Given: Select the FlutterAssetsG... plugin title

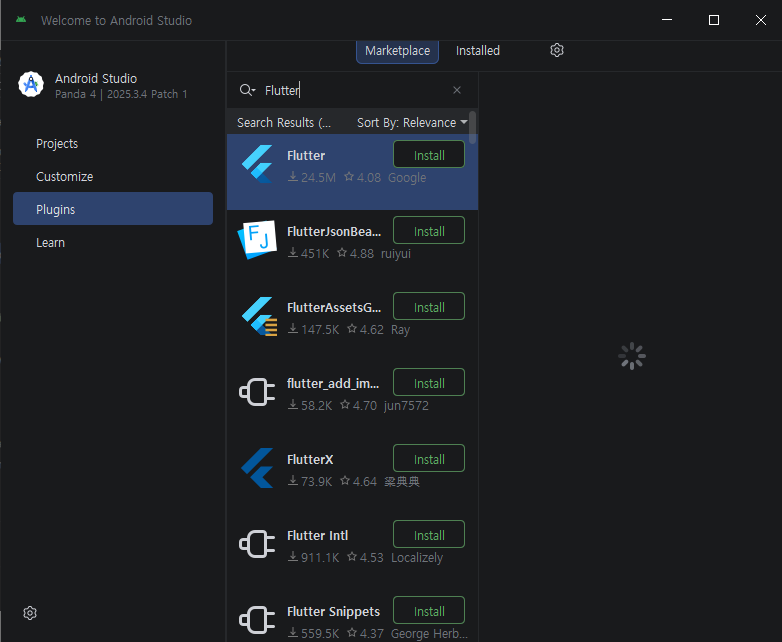Looking at the screenshot, I should click(x=334, y=308).
